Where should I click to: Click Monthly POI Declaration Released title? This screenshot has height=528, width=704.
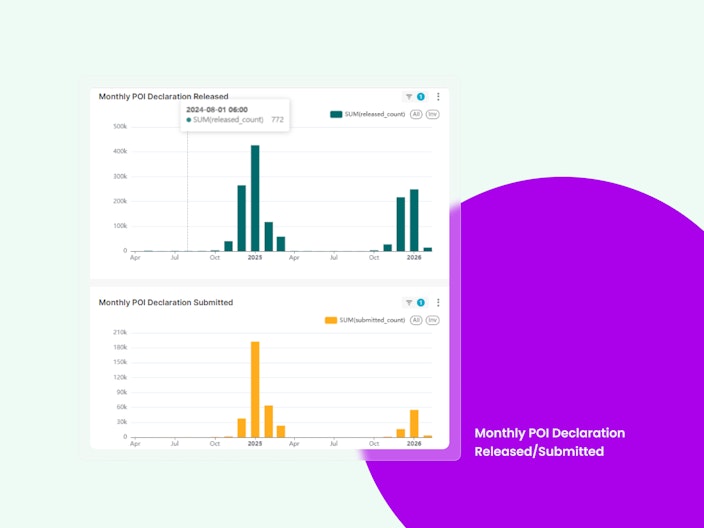click(x=163, y=97)
